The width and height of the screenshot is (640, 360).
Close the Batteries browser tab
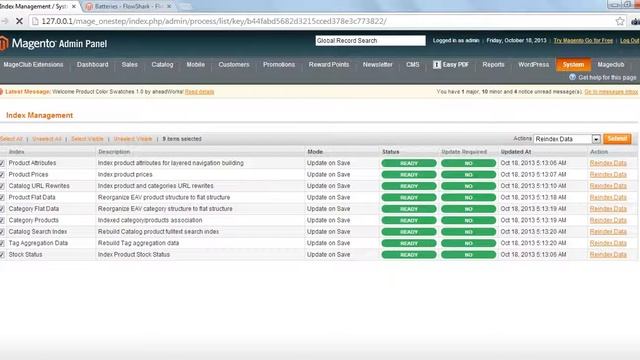point(169,7)
